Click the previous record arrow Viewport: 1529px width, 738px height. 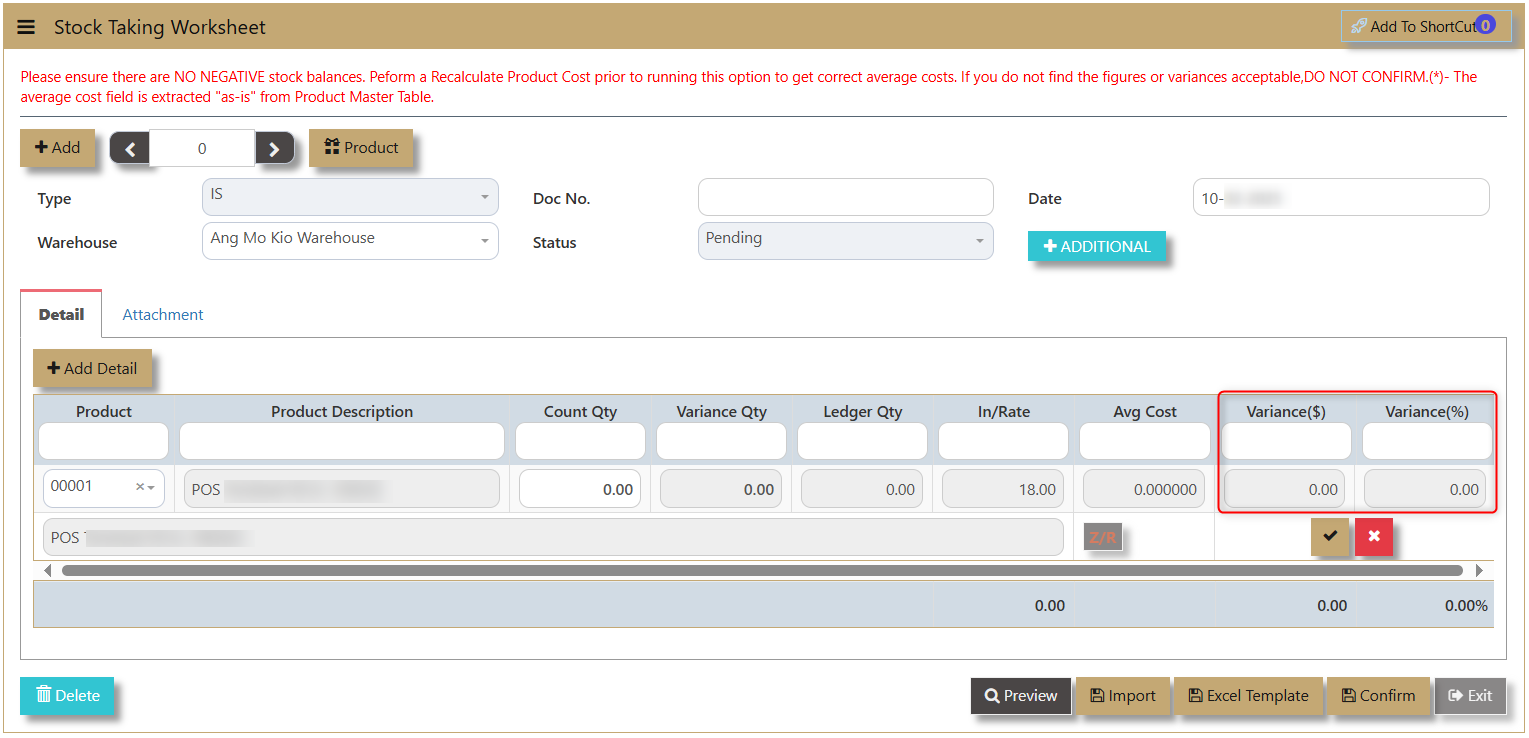coord(129,149)
